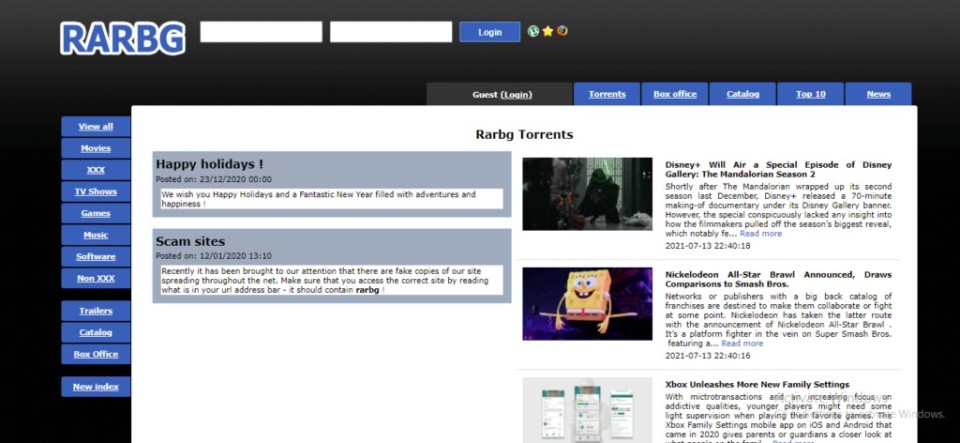Viewport: 960px width, 443px height.
Task: Click Read more on Nickelodeon article
Action: click(742, 344)
